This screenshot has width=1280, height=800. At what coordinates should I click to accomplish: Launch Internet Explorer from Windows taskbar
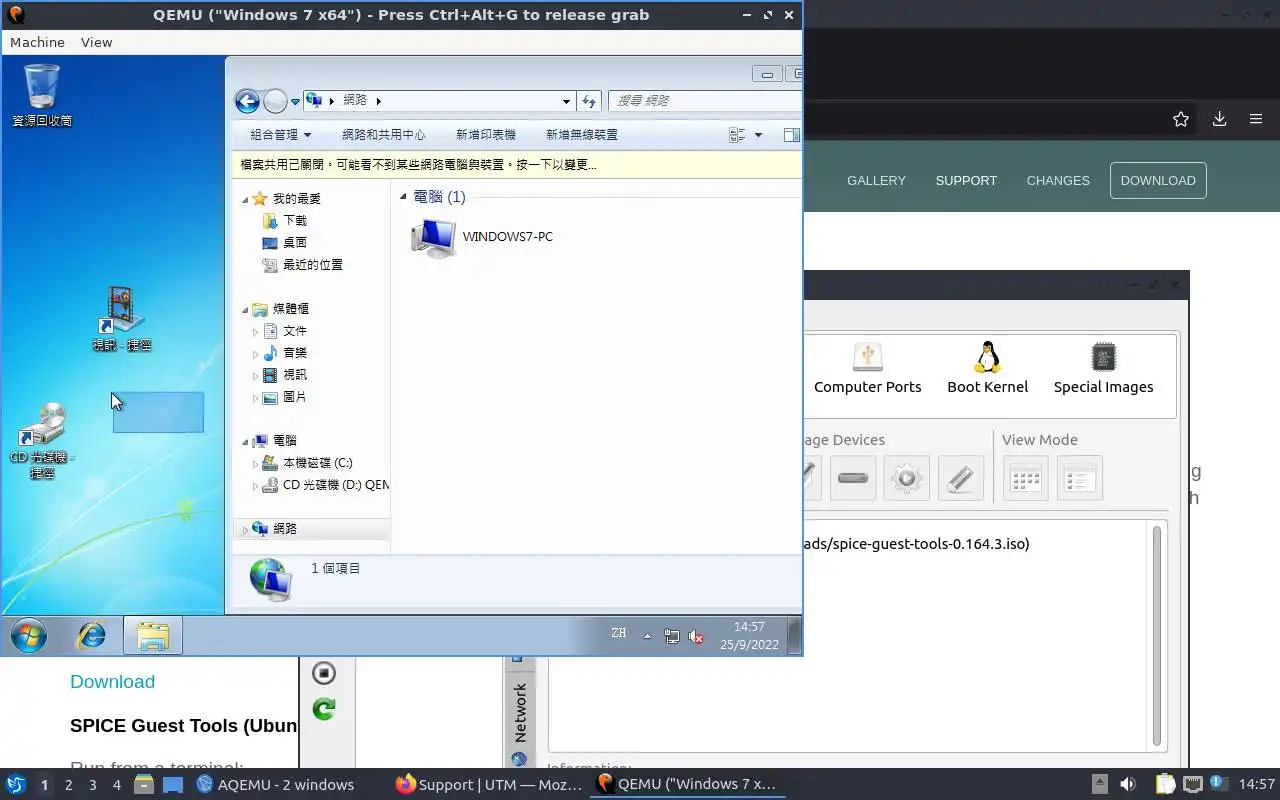pyautogui.click(x=91, y=635)
